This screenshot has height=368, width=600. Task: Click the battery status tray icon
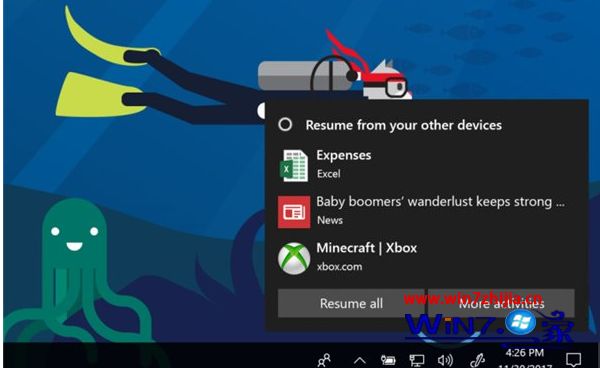coord(388,360)
